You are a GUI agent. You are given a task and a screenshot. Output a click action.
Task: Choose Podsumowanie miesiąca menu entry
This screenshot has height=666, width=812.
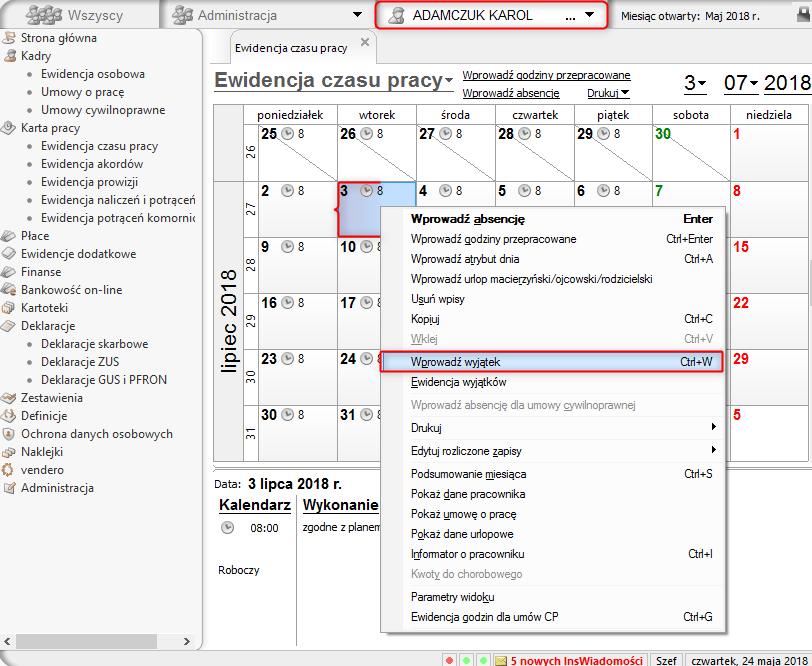coord(552,474)
